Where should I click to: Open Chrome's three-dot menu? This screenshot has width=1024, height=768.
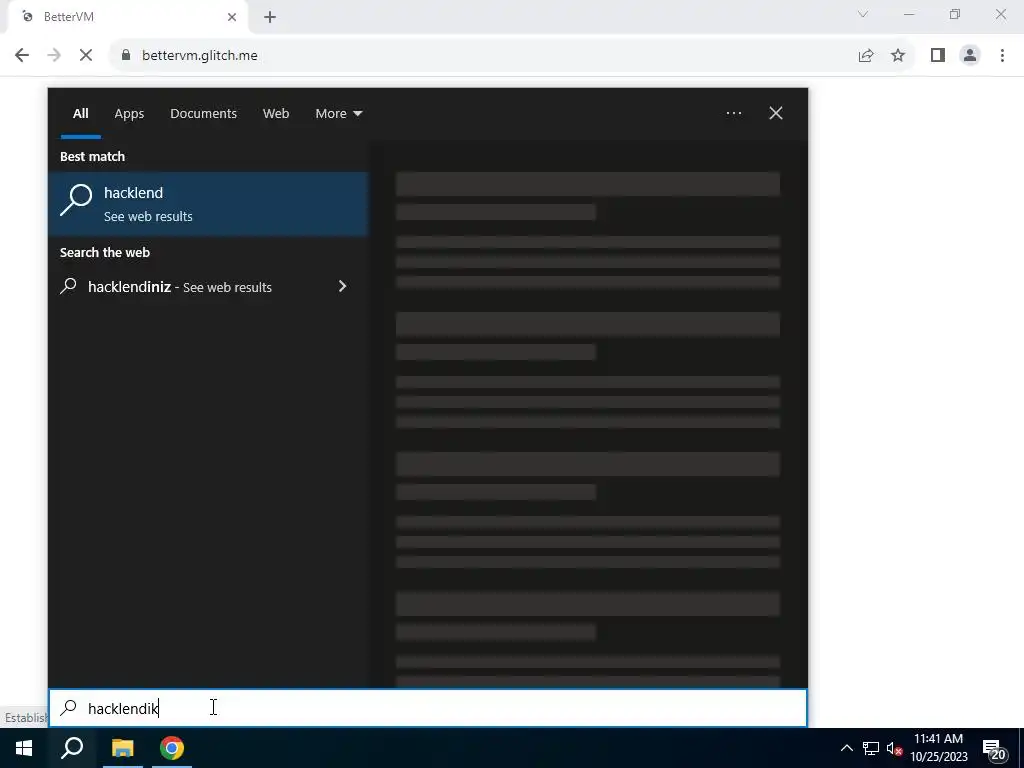pos(1002,56)
